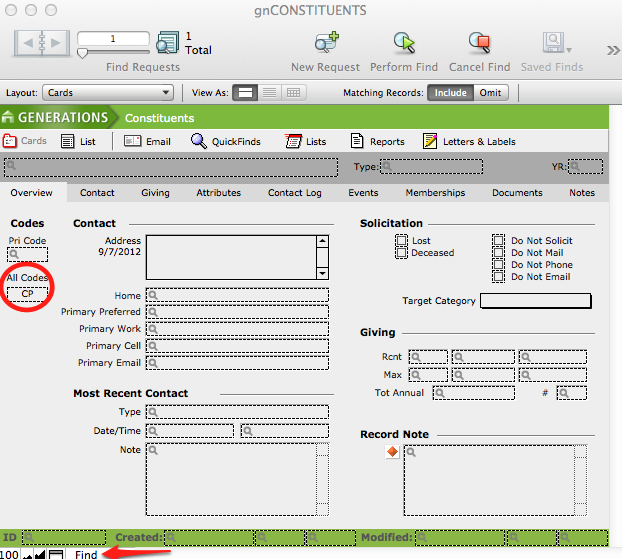Enable the Do Not Solicit checkbox
Viewport: 622px width, 559px height.
tap(498, 241)
